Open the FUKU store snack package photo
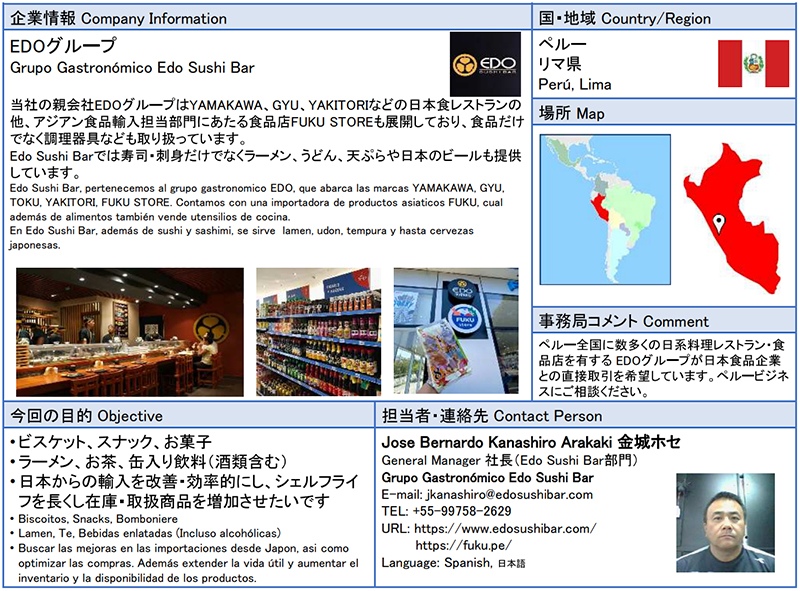The image size is (800, 591). (456, 332)
